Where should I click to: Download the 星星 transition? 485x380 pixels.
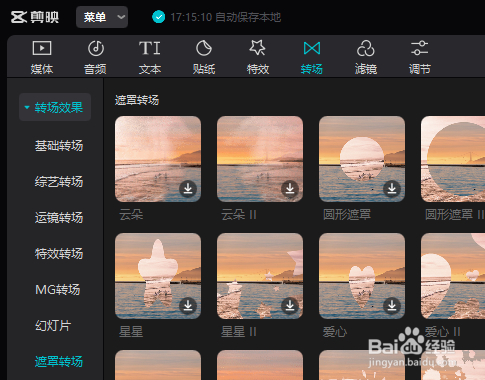[188, 306]
